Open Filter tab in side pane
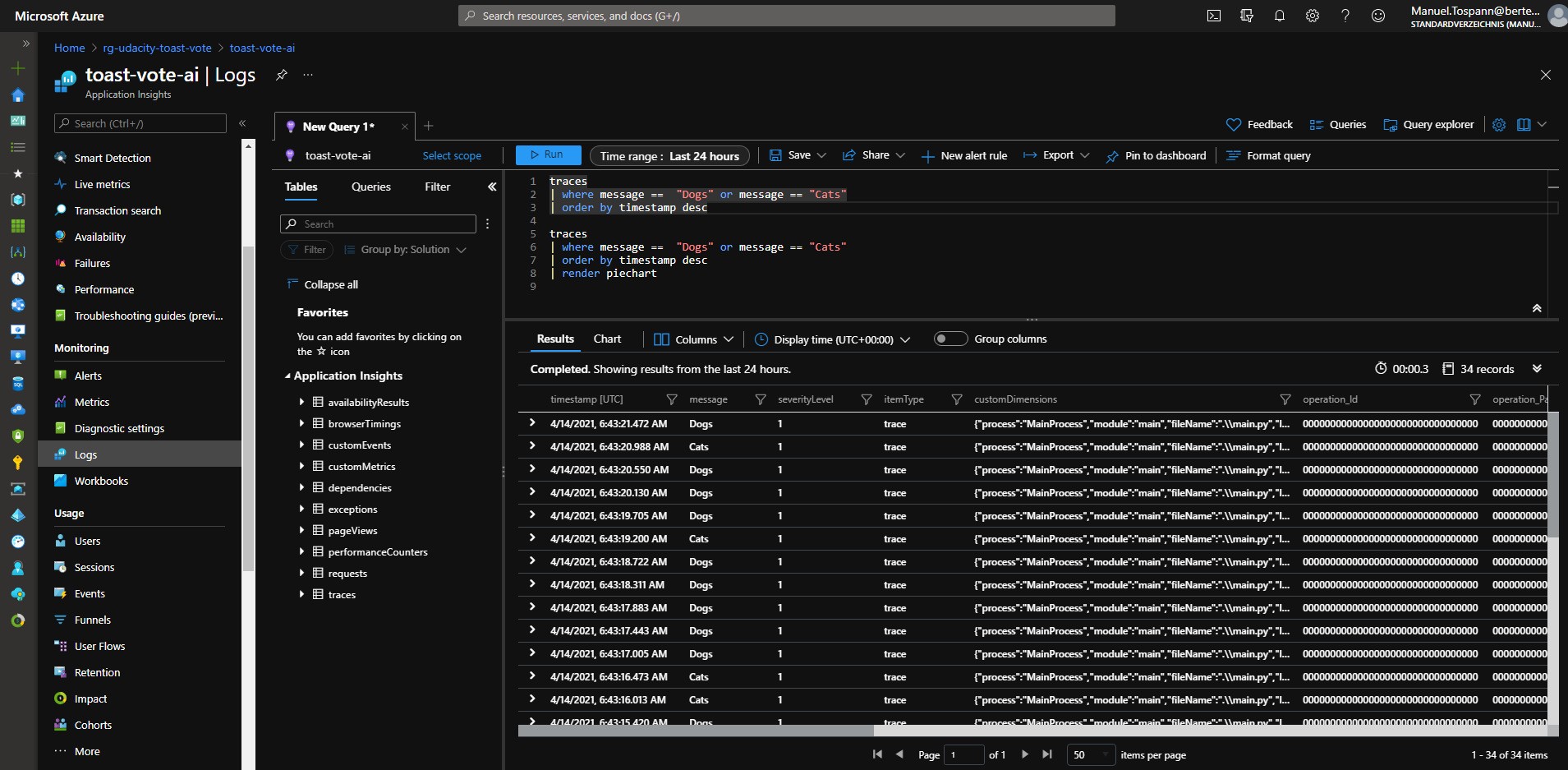Viewport: 1568px width, 770px height. [438, 187]
